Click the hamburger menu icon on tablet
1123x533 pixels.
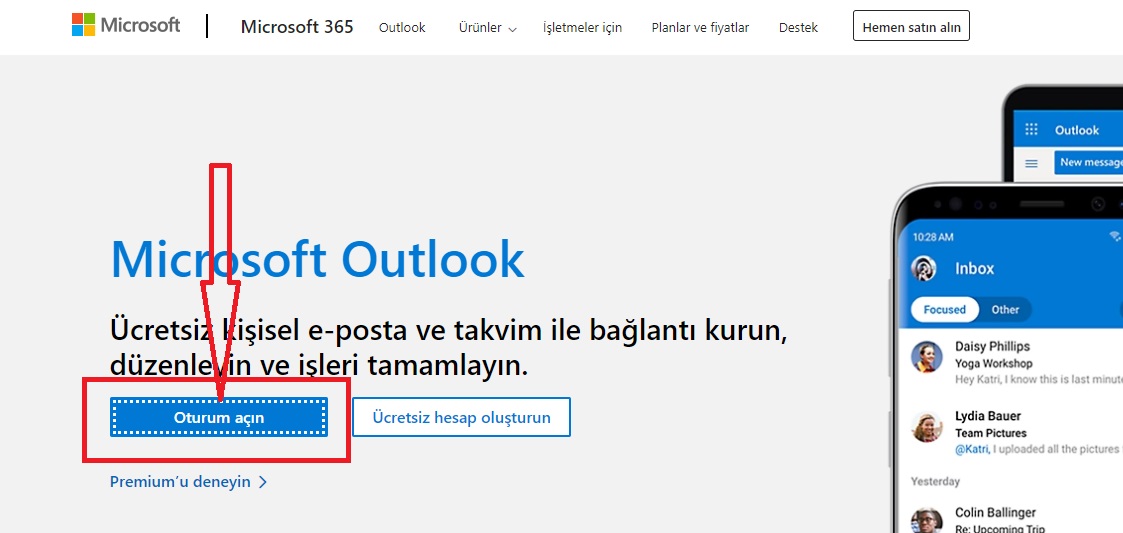click(x=1031, y=163)
